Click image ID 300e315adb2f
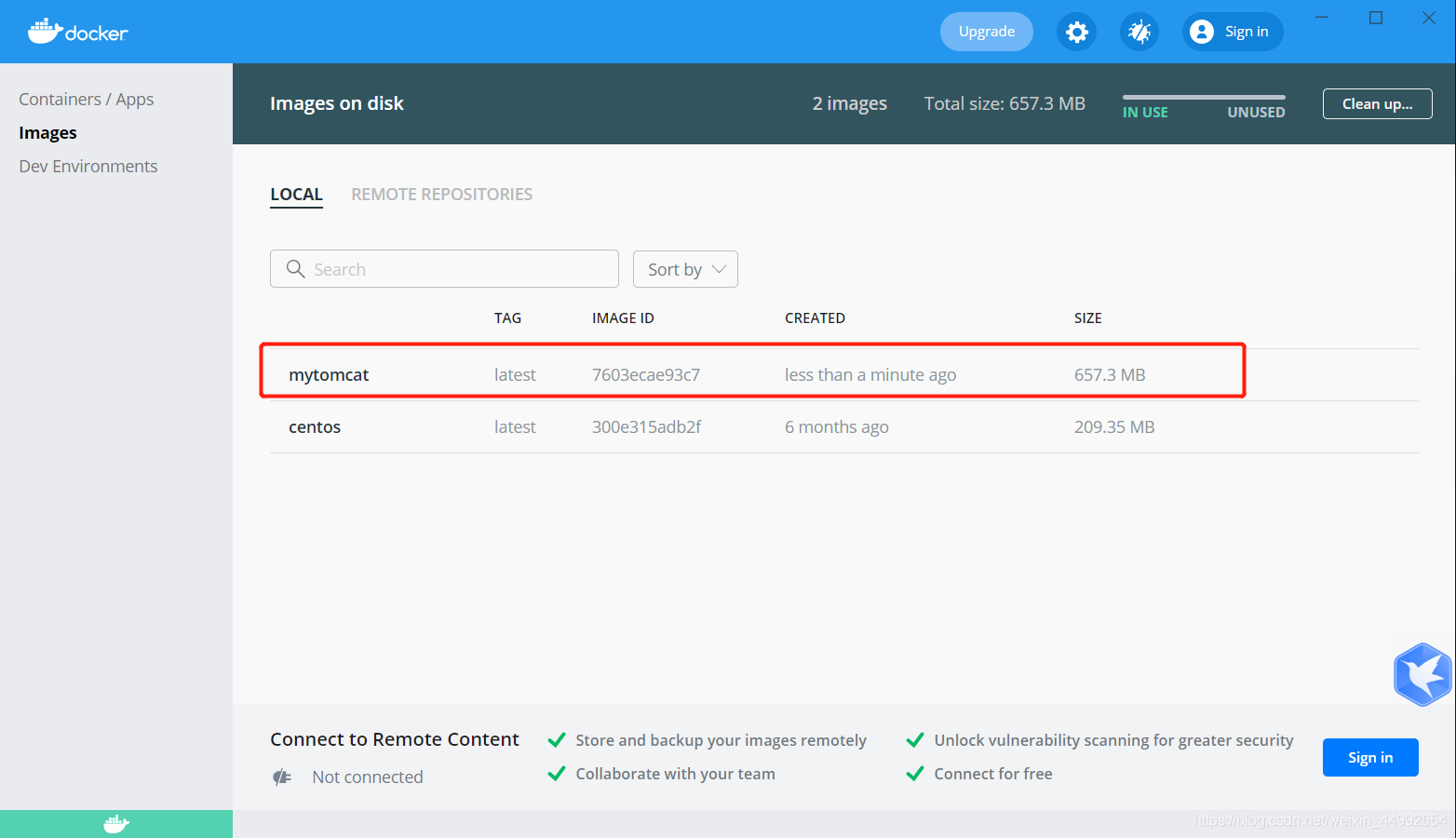Screen dimensions: 1456x838 647,427
